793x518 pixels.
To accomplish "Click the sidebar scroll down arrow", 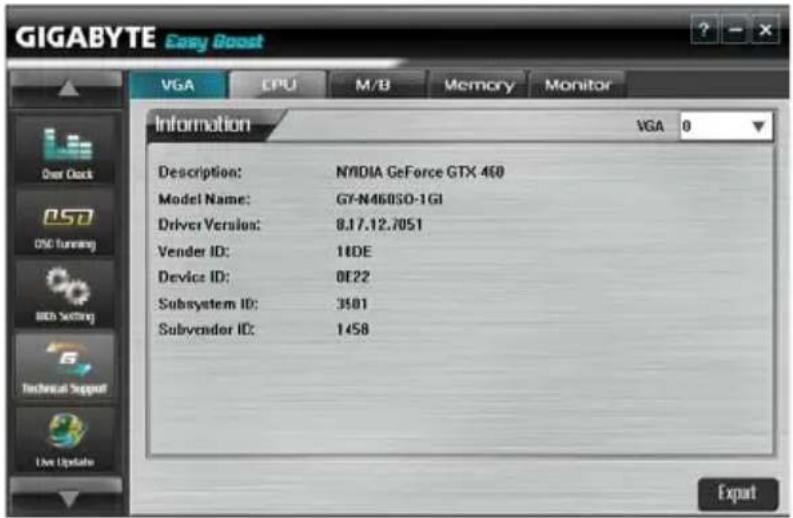I will click(67, 498).
